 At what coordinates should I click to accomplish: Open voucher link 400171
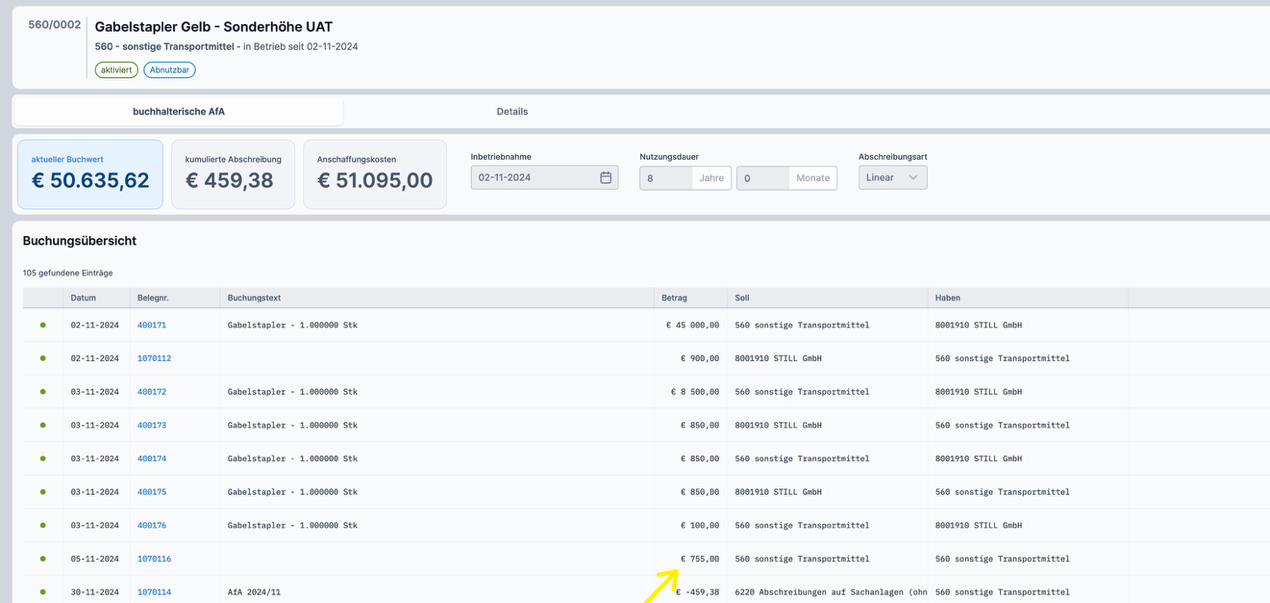[152, 325]
